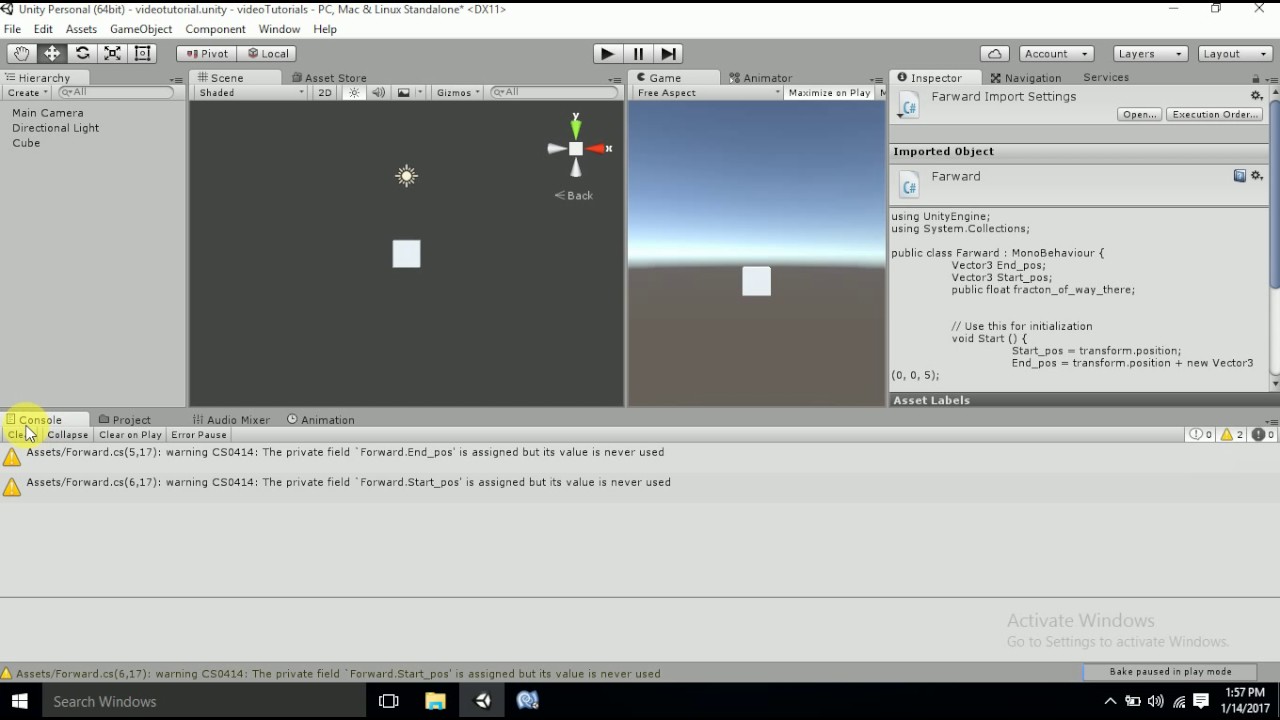
Task: Switch to the Navigation tab
Action: (1026, 78)
